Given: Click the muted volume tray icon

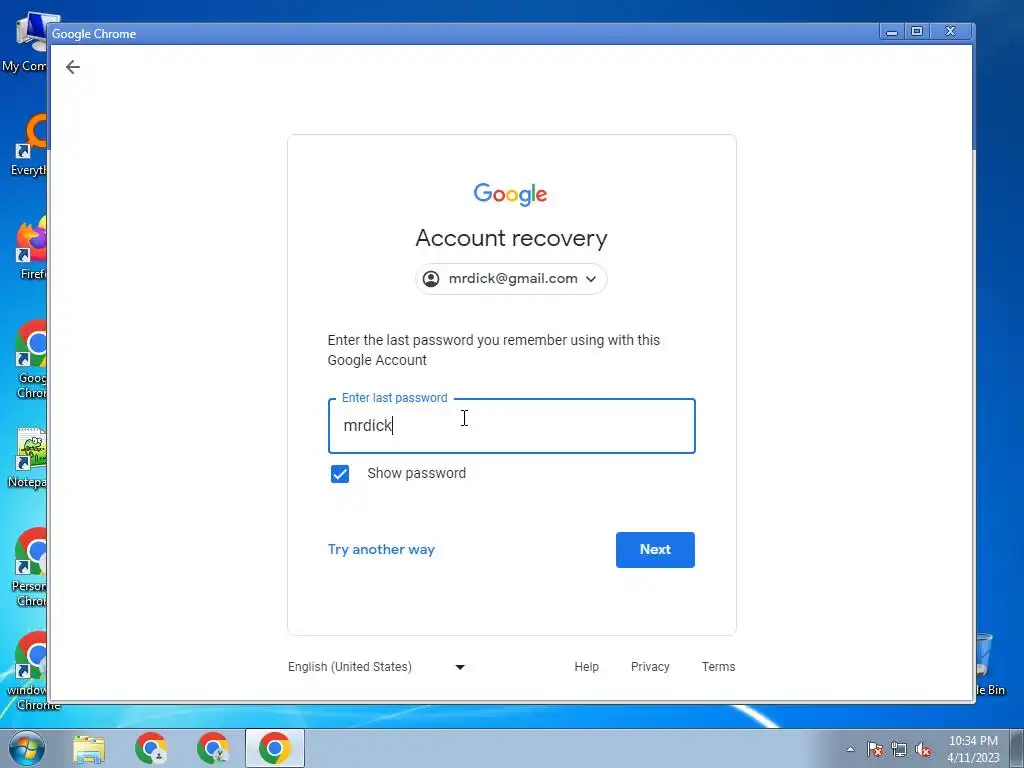Looking at the screenshot, I should tap(923, 749).
